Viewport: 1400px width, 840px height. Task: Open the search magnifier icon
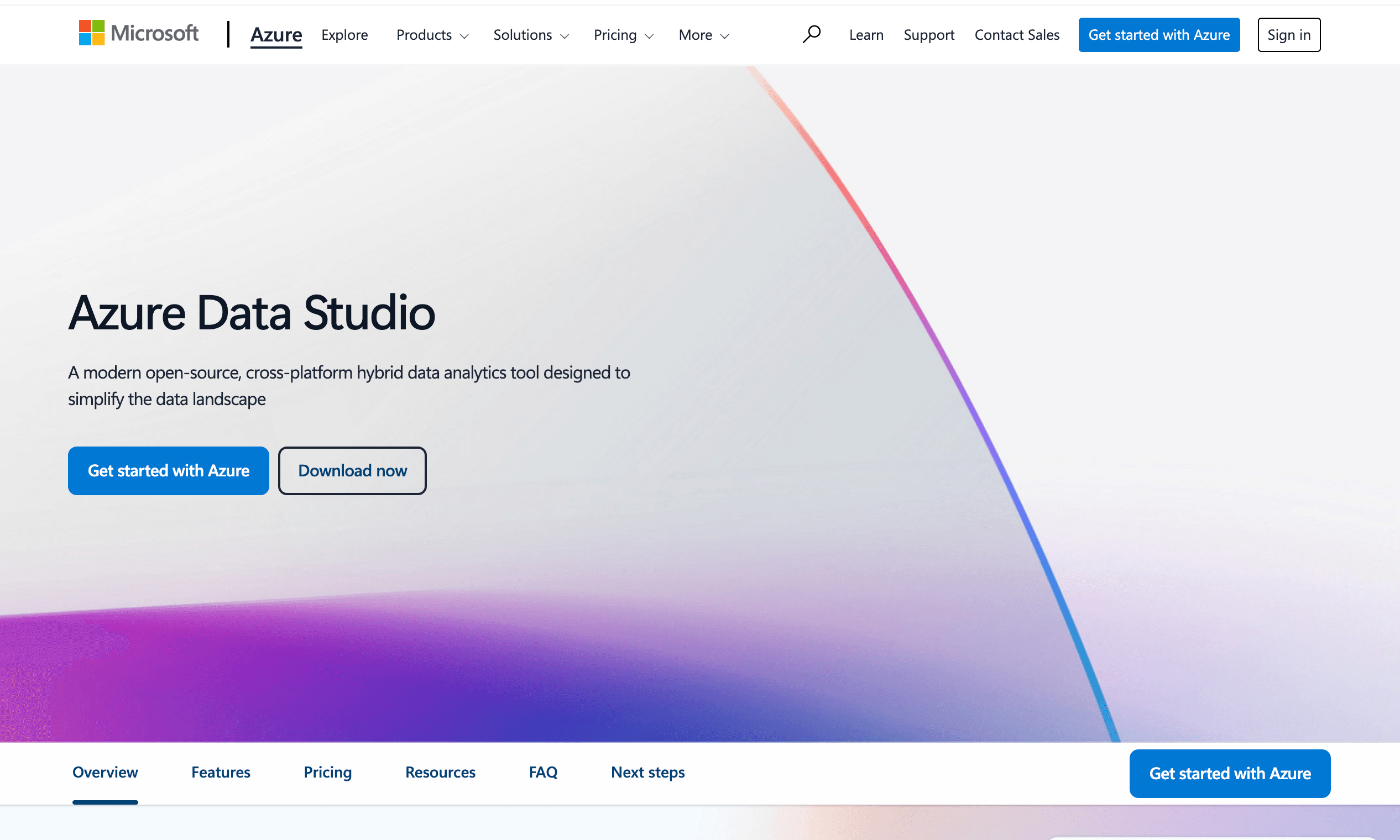pyautogui.click(x=811, y=34)
